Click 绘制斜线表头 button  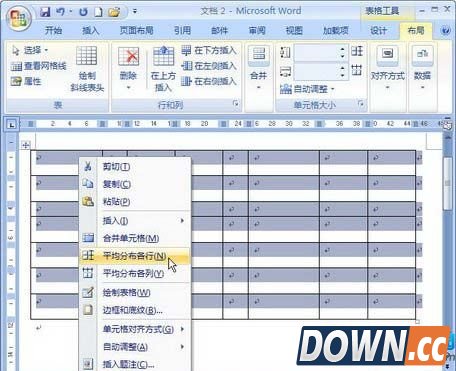87,69
